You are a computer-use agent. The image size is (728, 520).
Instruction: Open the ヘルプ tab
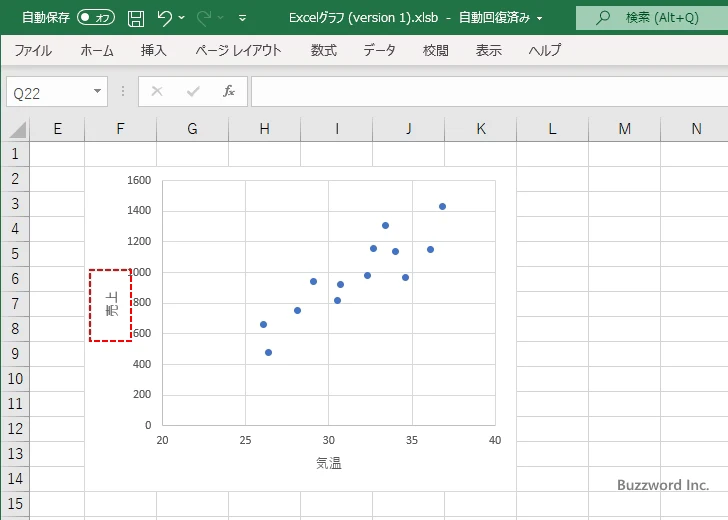coord(545,50)
